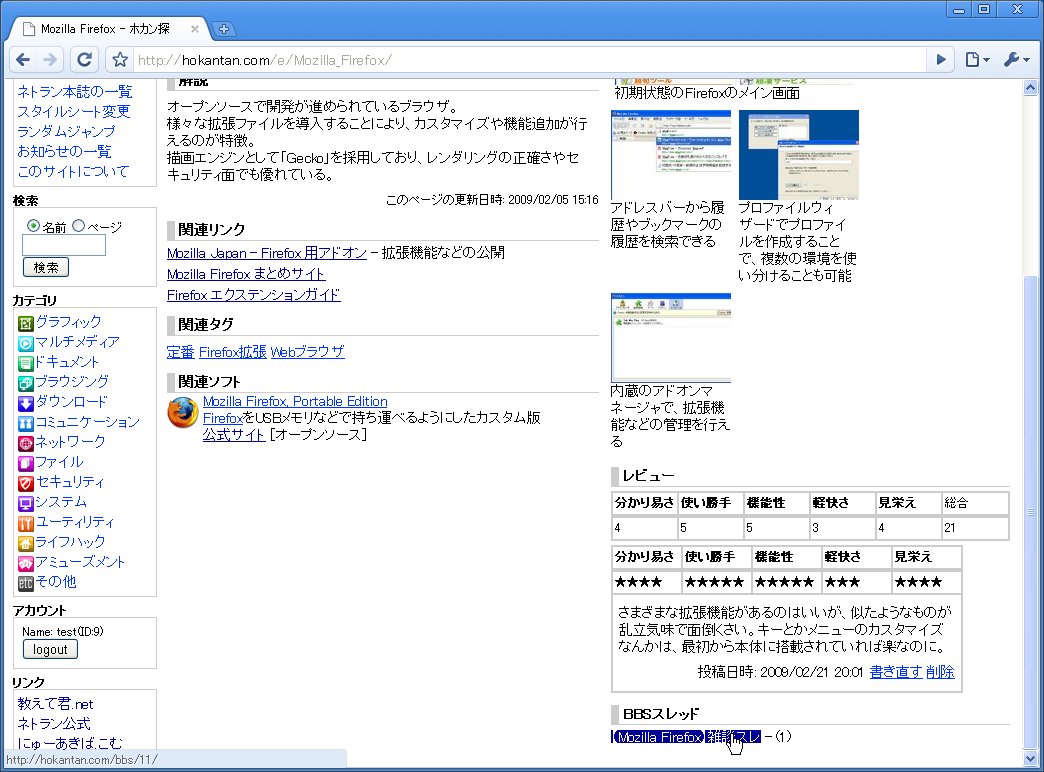Click the 検索 search button
This screenshot has width=1044, height=772.
(46, 267)
